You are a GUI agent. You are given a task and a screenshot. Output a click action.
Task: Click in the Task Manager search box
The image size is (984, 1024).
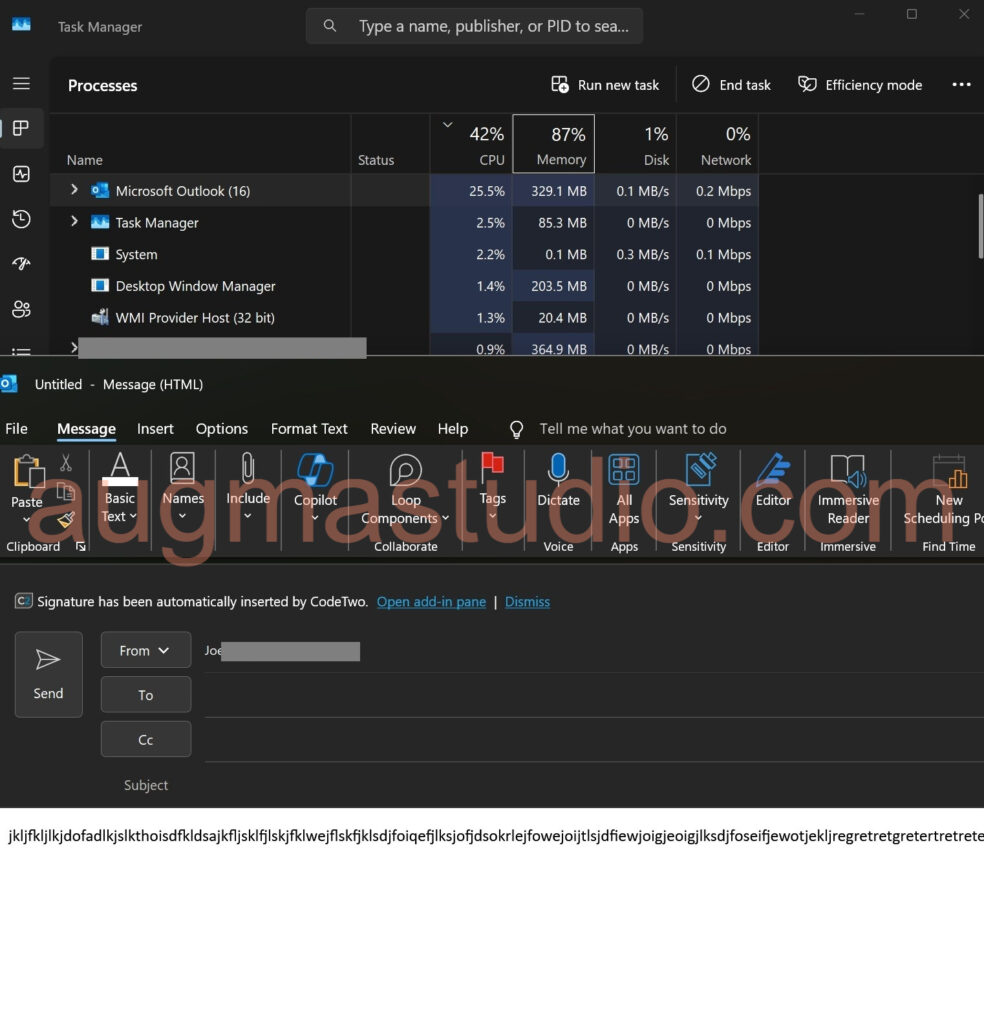[x=490, y=26]
